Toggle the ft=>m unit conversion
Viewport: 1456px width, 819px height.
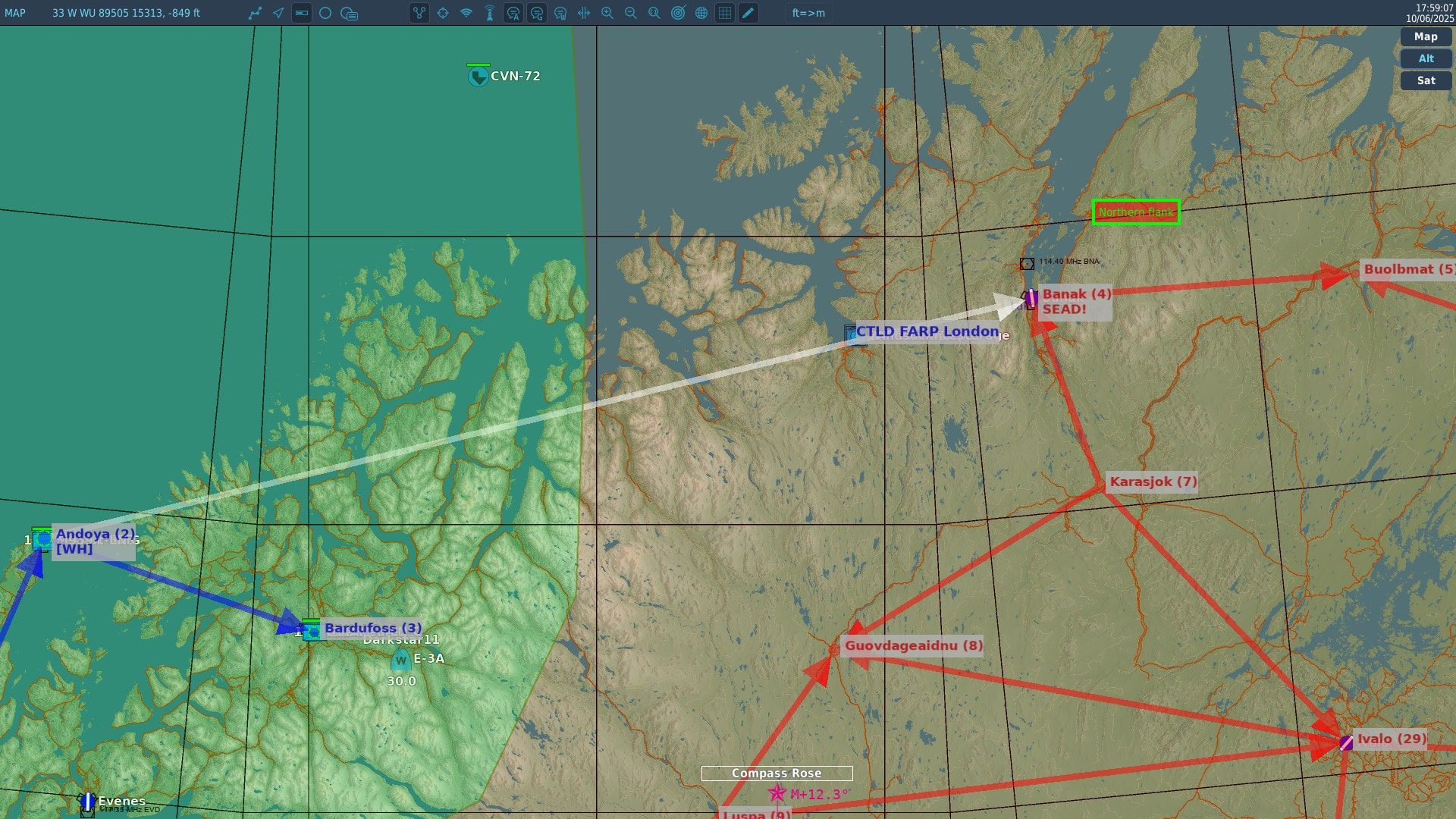[x=808, y=13]
